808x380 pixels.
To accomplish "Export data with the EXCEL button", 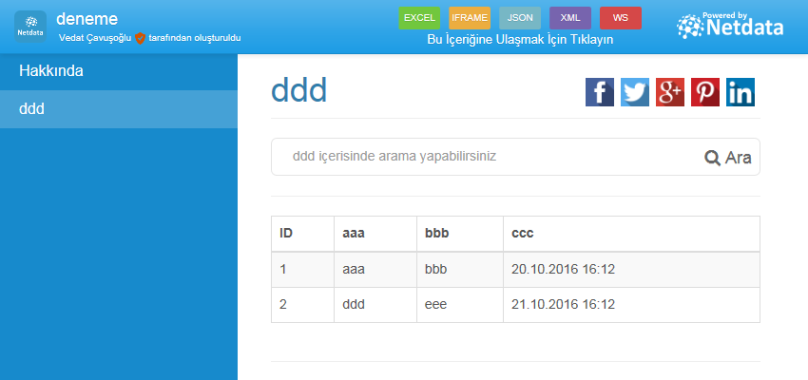I will (x=419, y=18).
